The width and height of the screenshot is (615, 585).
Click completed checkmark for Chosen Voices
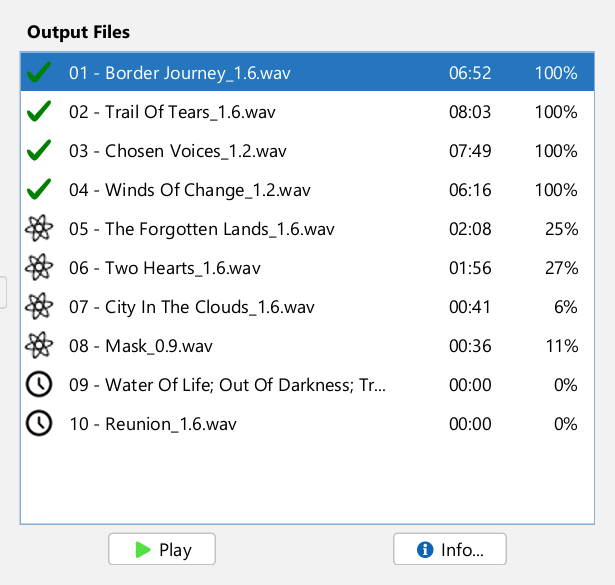(39, 151)
